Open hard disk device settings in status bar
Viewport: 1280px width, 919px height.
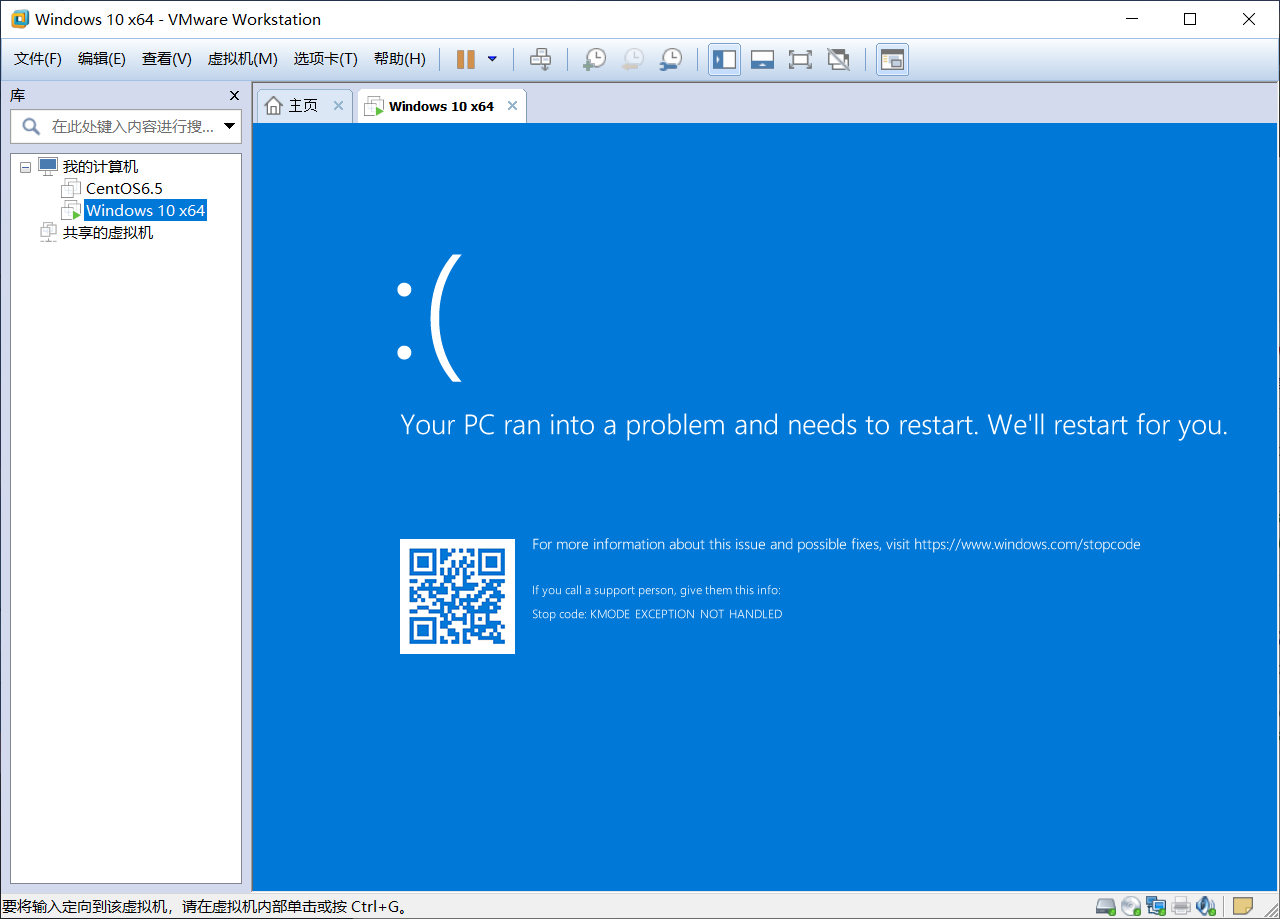pyautogui.click(x=1105, y=906)
